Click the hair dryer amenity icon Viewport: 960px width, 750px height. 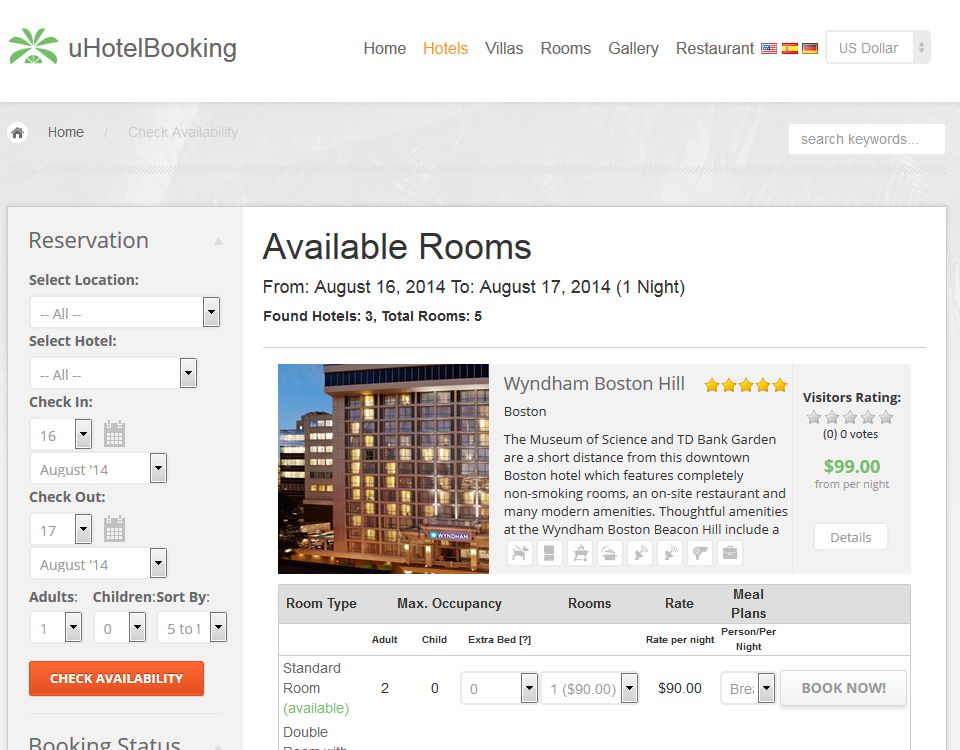700,553
